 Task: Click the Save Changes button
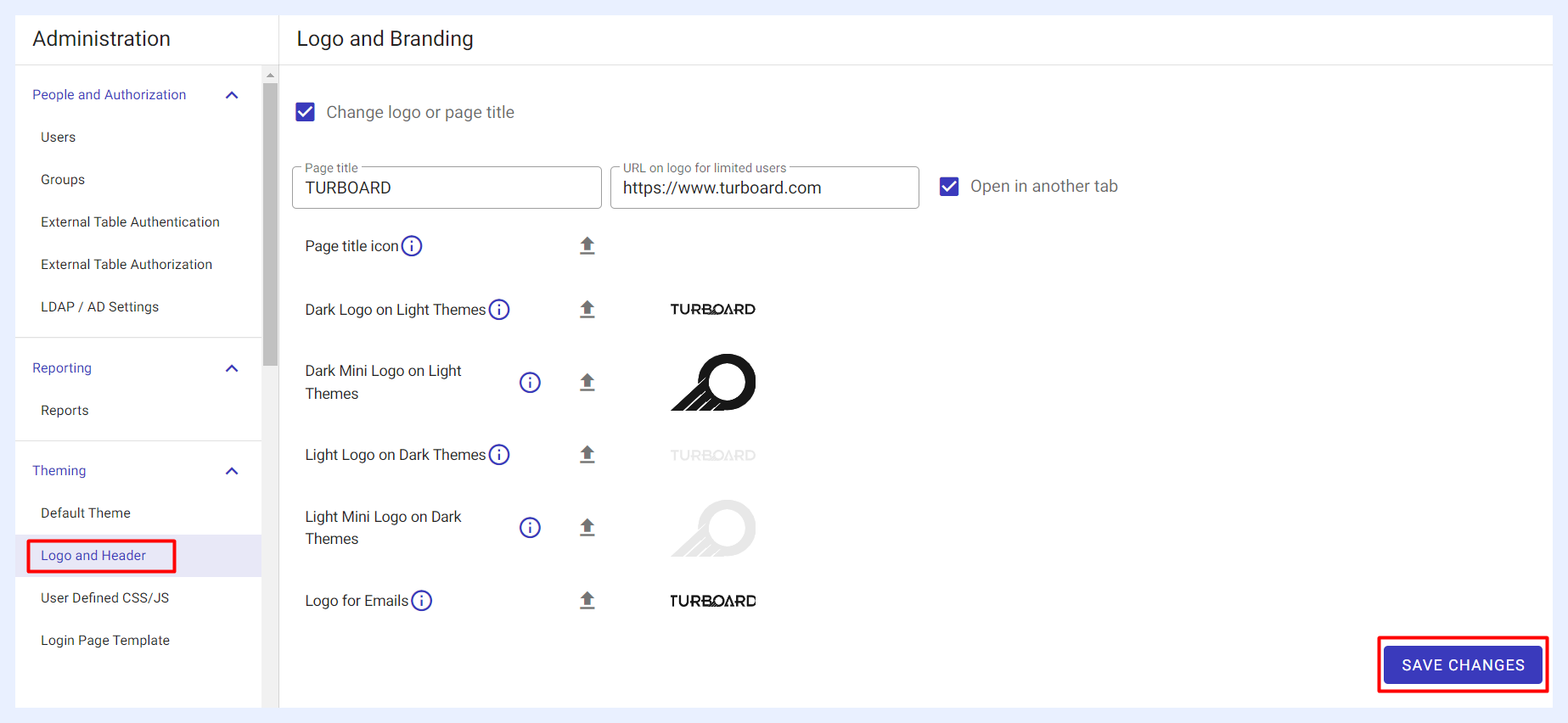[x=1463, y=665]
